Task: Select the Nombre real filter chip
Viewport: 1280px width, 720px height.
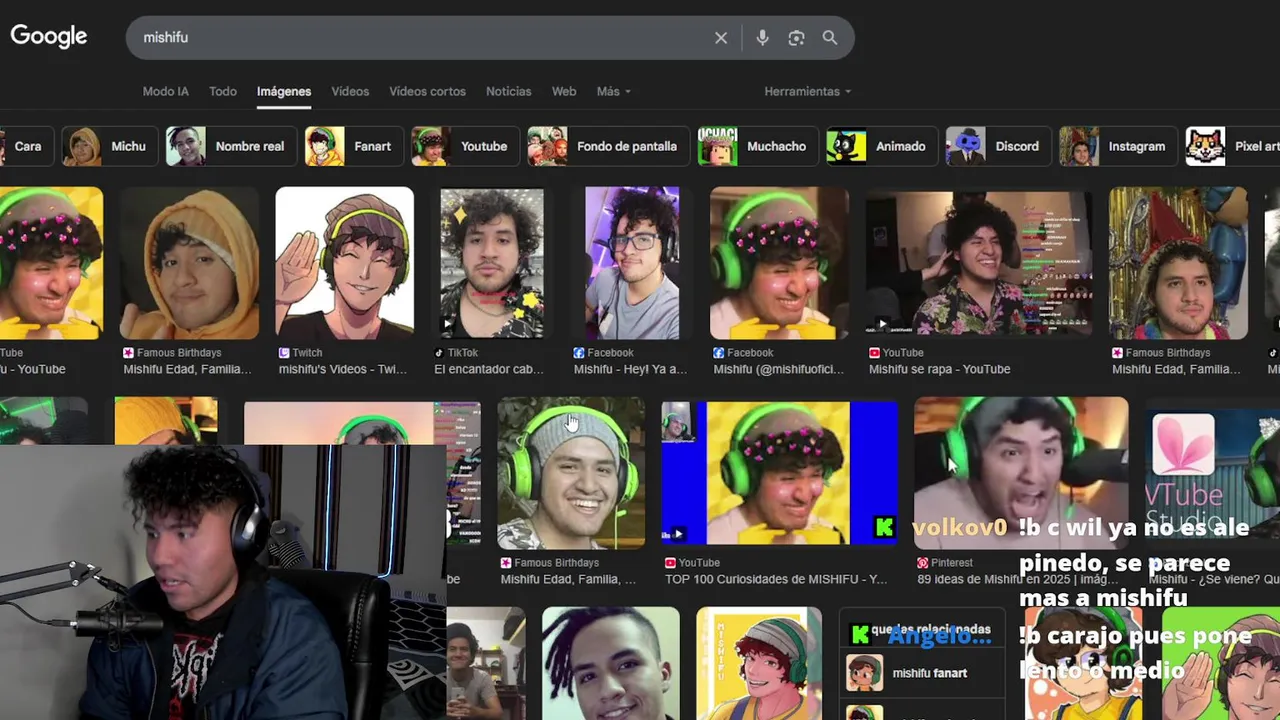Action: [231, 146]
